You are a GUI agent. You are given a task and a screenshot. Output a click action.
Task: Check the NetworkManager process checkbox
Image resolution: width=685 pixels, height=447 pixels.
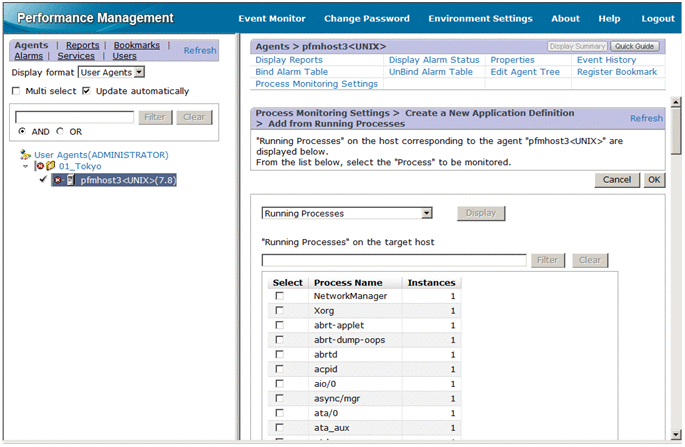[280, 297]
